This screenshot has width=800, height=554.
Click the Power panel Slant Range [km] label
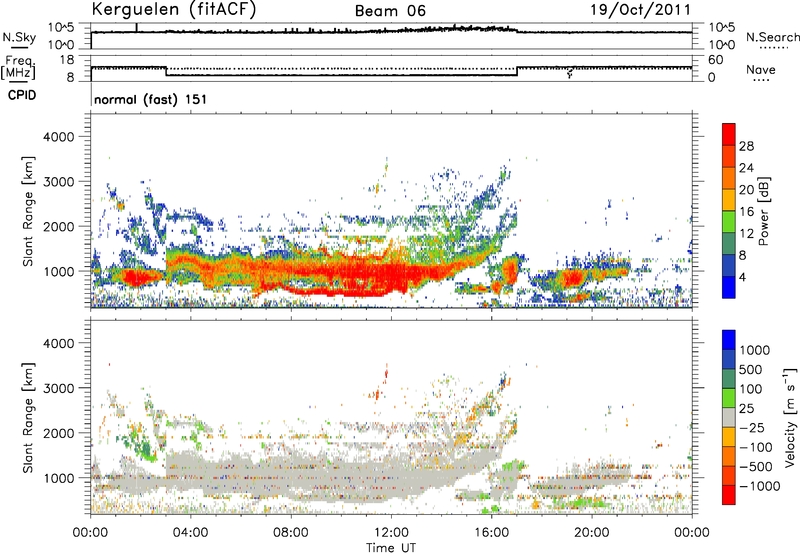pyautogui.click(x=28, y=212)
